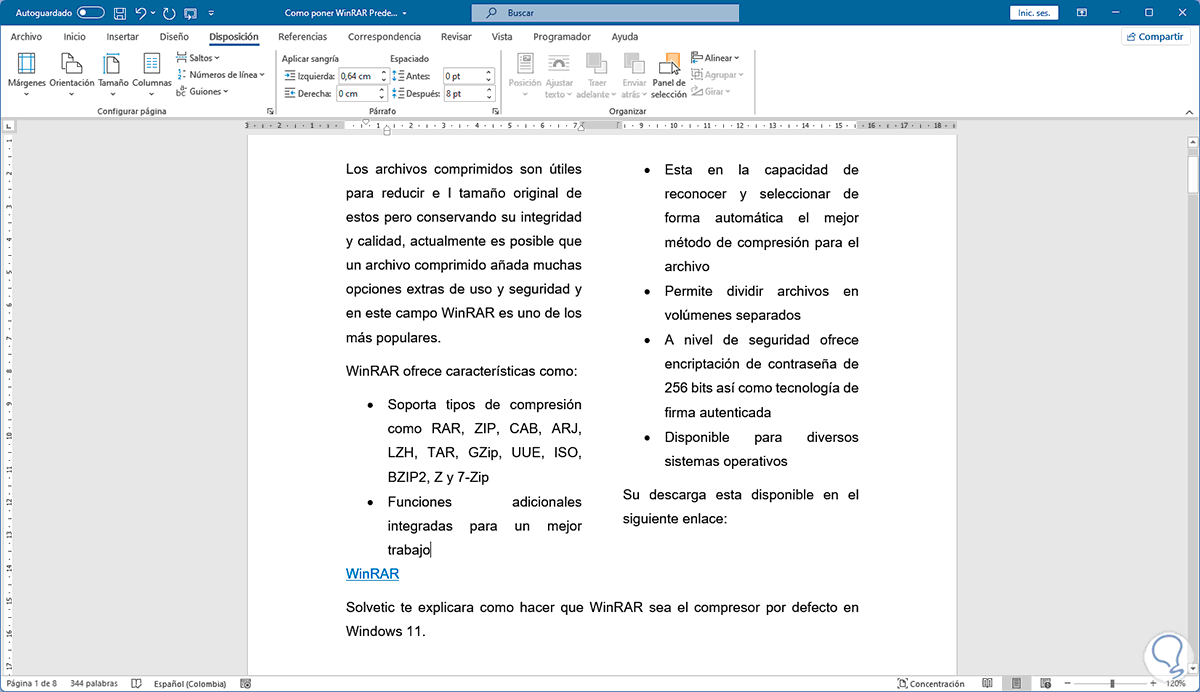The height and width of the screenshot is (692, 1200).
Task: Switch to the Insertar tab
Action: [x=123, y=37]
